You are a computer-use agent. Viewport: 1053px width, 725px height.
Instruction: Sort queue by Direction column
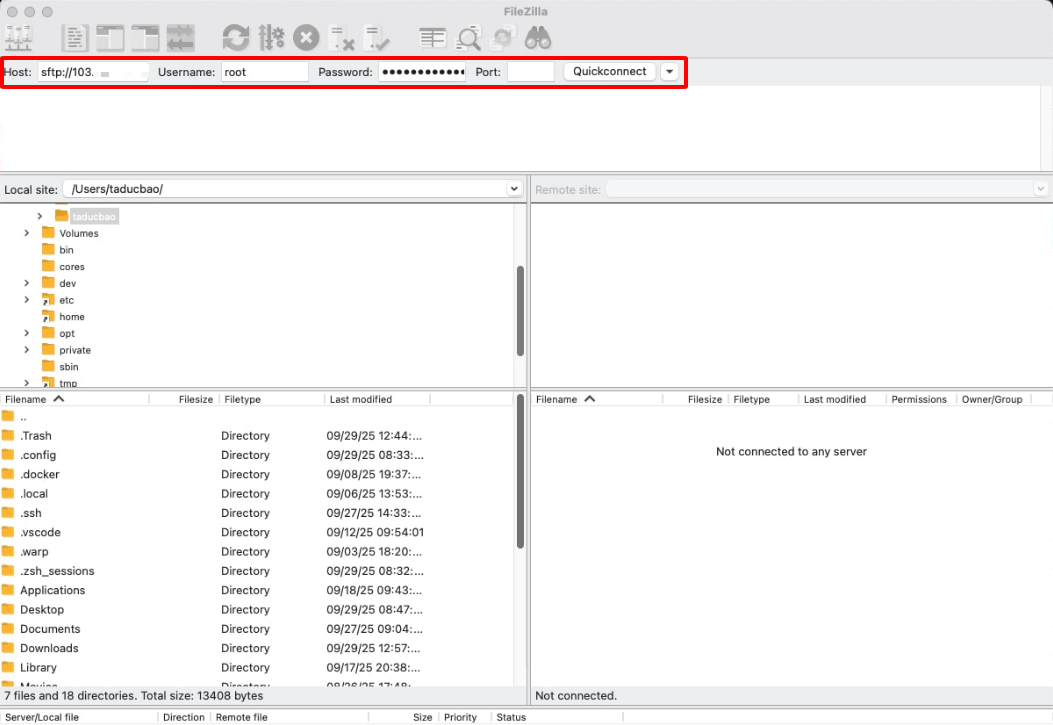pyautogui.click(x=184, y=717)
